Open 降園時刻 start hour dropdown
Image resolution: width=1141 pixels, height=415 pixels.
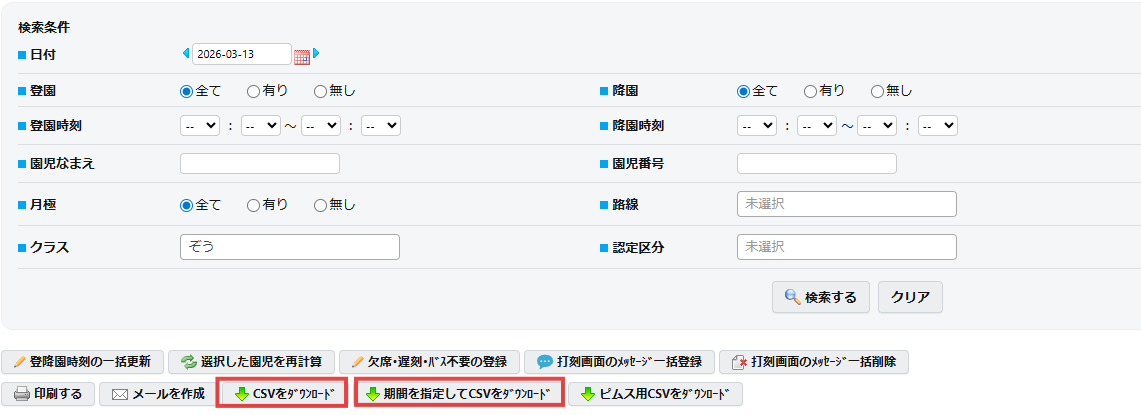pos(757,126)
